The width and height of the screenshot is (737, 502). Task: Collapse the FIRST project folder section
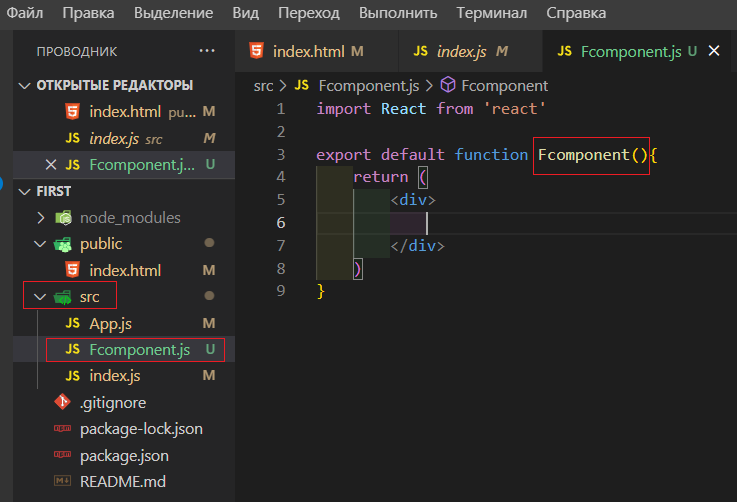[24, 192]
